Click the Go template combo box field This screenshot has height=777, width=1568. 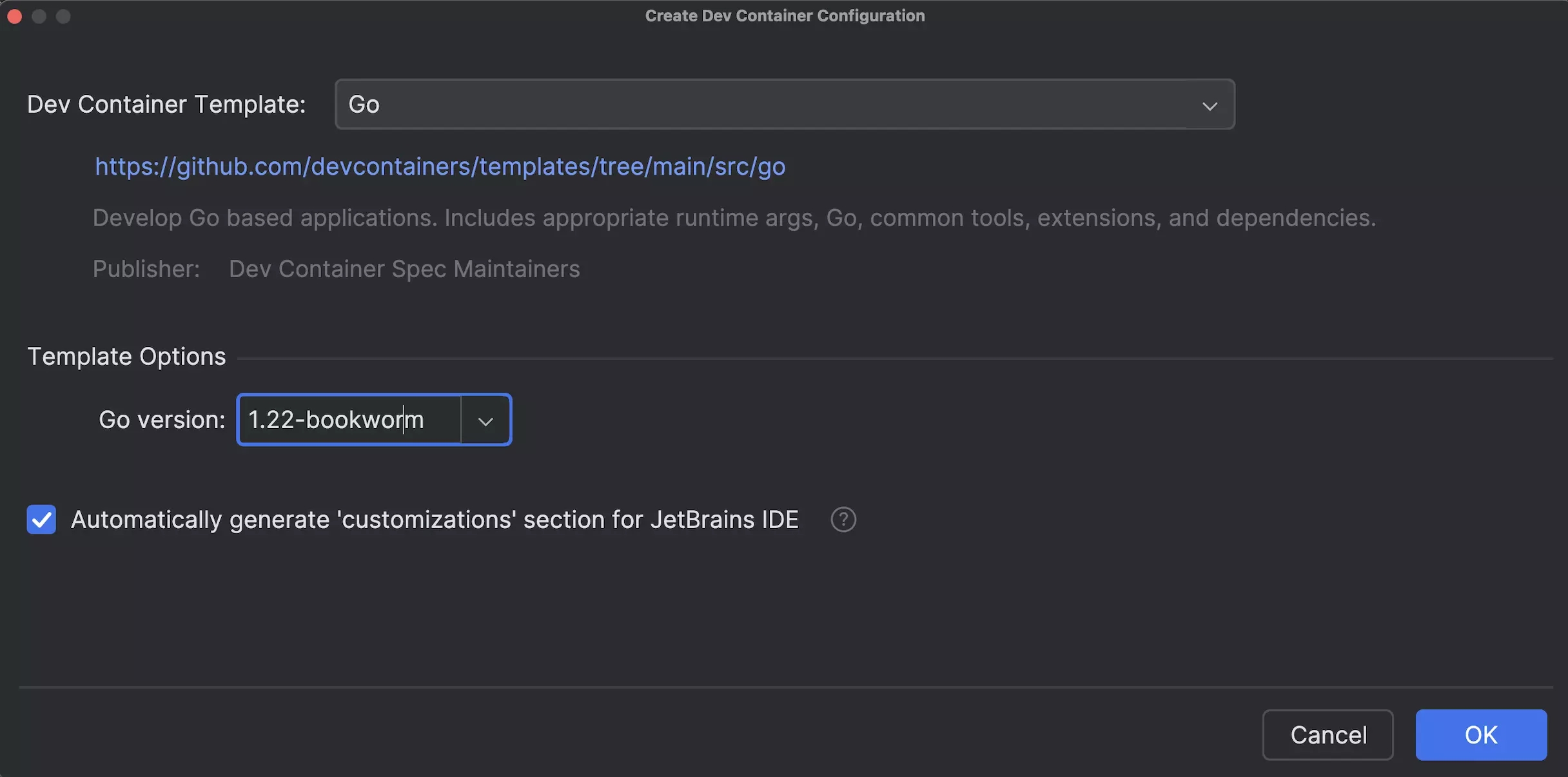coord(761,104)
